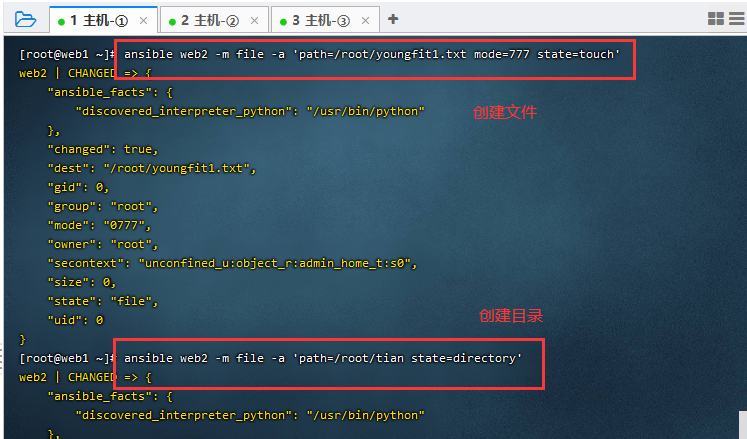This screenshot has width=747, height=439.
Task: Switch to tab 2 主机-②
Action: (x=214, y=20)
